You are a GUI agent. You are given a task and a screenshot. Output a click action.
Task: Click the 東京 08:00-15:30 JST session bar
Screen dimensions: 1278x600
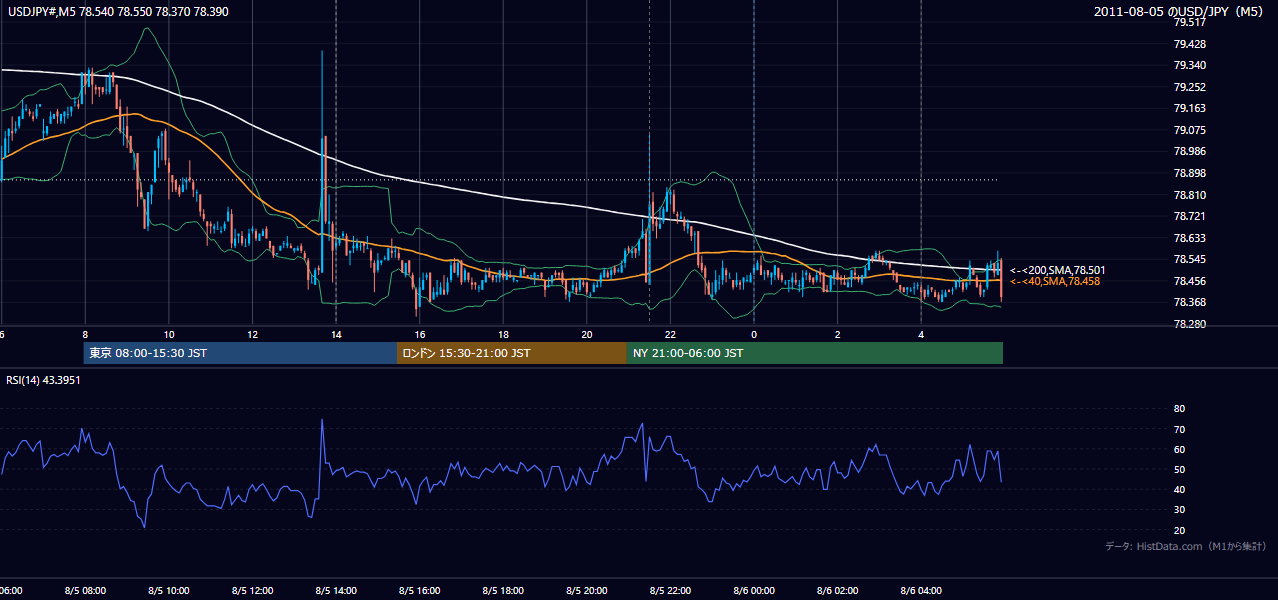[x=240, y=353]
